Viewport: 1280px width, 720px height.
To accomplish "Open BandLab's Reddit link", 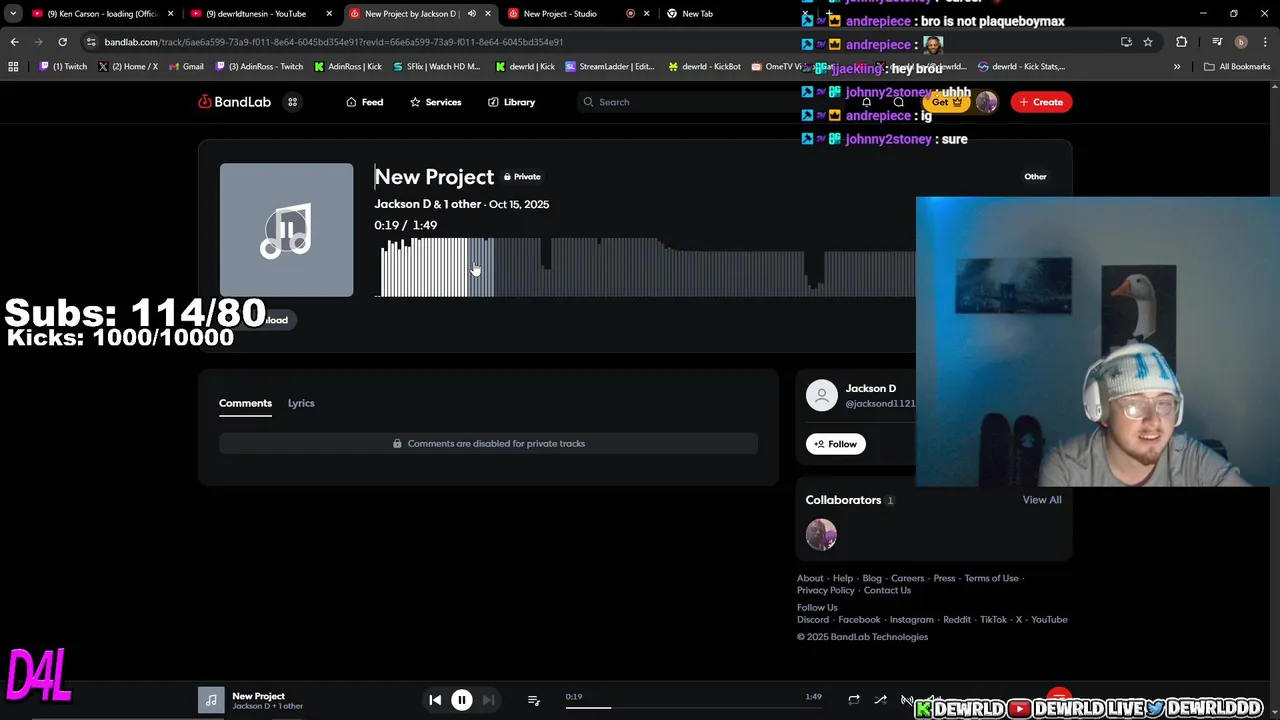I will (x=957, y=619).
